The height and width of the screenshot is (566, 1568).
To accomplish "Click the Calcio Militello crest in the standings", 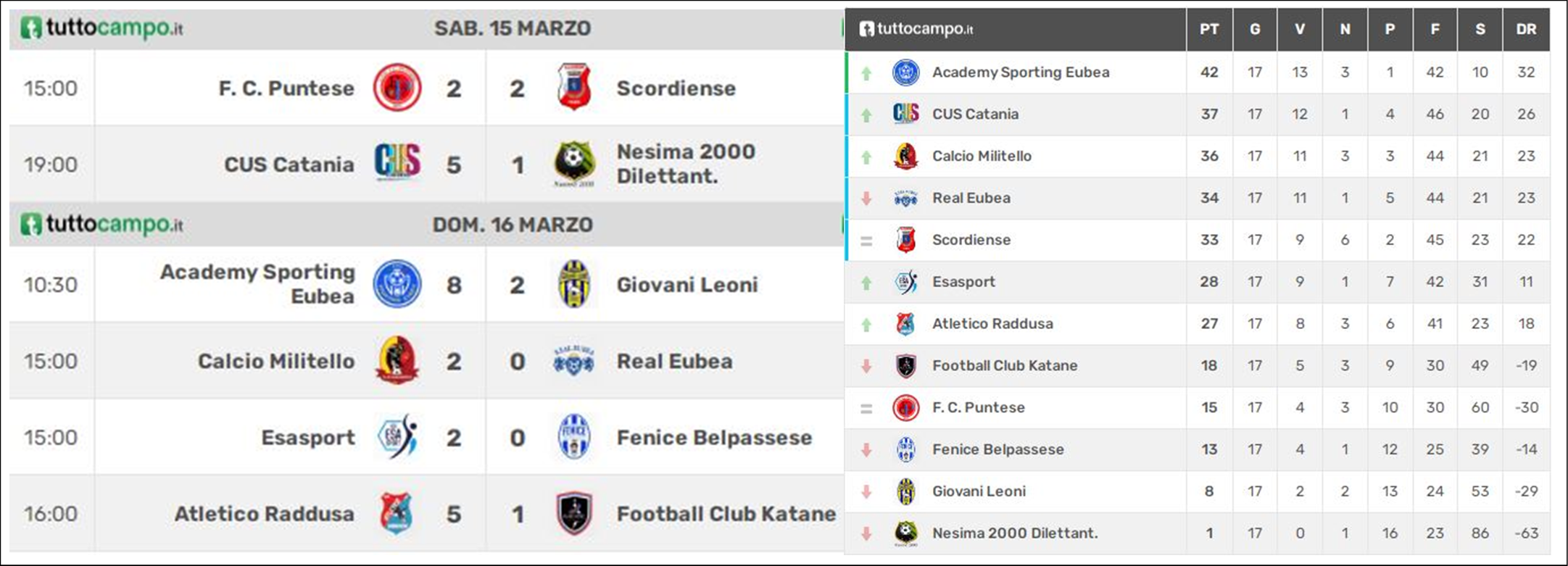I will pyautogui.click(x=905, y=156).
